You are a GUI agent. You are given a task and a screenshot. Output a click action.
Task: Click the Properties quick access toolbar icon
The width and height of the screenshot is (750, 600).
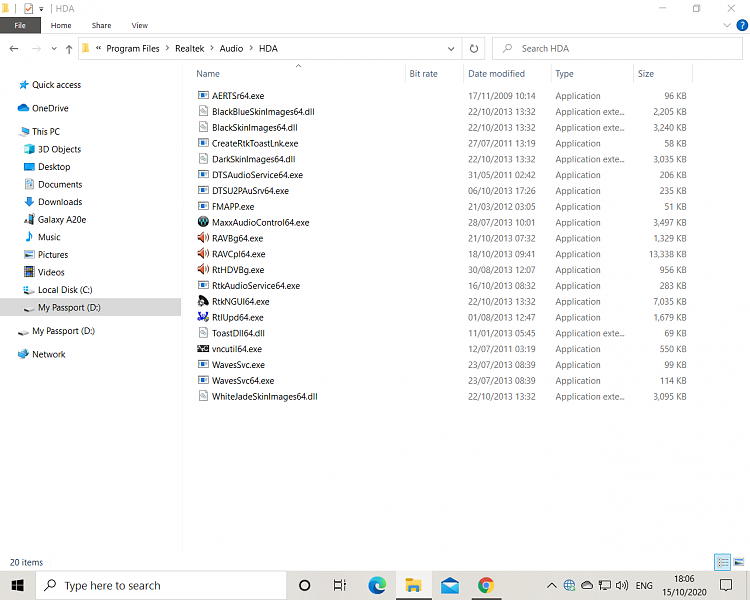coord(29,8)
